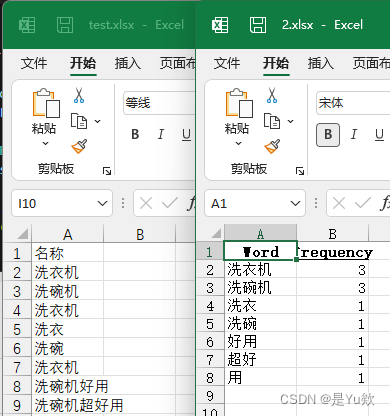Confirm formula entry in 2.xlsx

(363, 203)
